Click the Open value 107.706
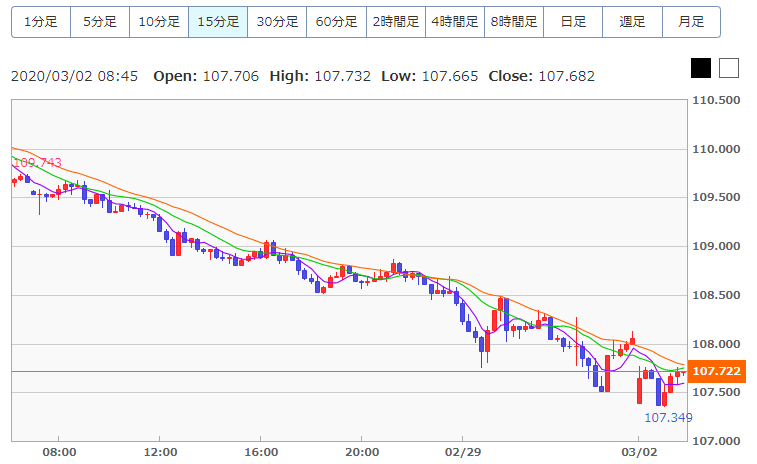This screenshot has height=464, width=757. click(x=231, y=76)
